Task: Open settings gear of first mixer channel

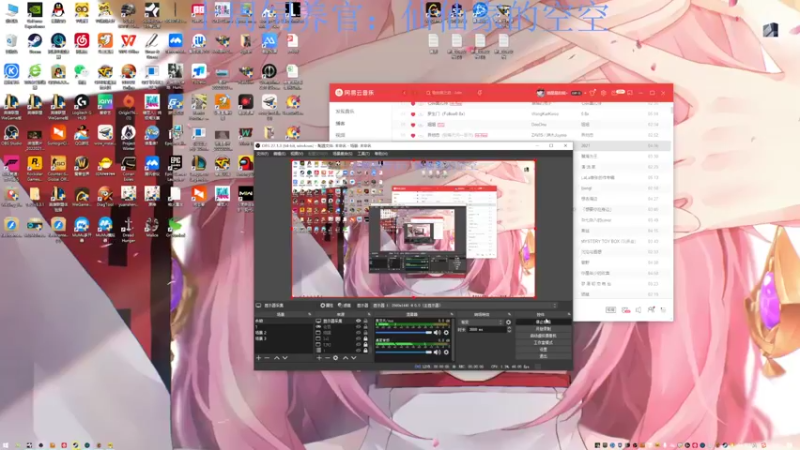Action: coord(446,333)
